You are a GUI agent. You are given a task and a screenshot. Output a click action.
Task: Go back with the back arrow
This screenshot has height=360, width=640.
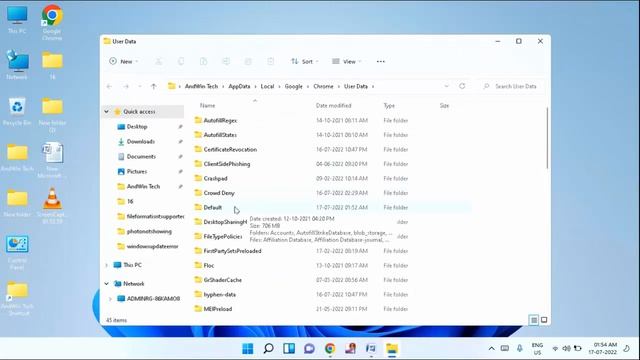pyautogui.click(x=109, y=86)
